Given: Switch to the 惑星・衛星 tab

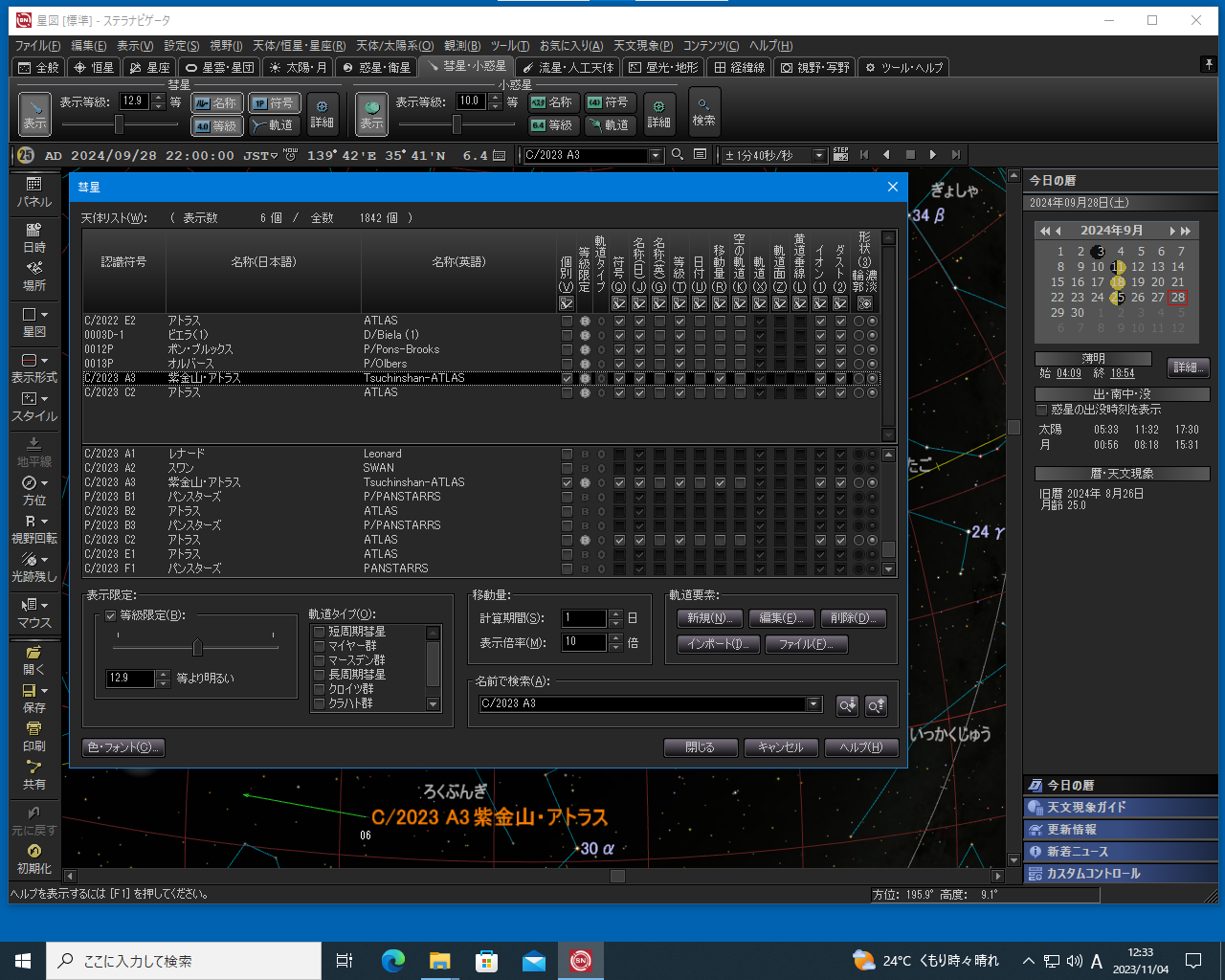Looking at the screenshot, I should click(x=377, y=67).
